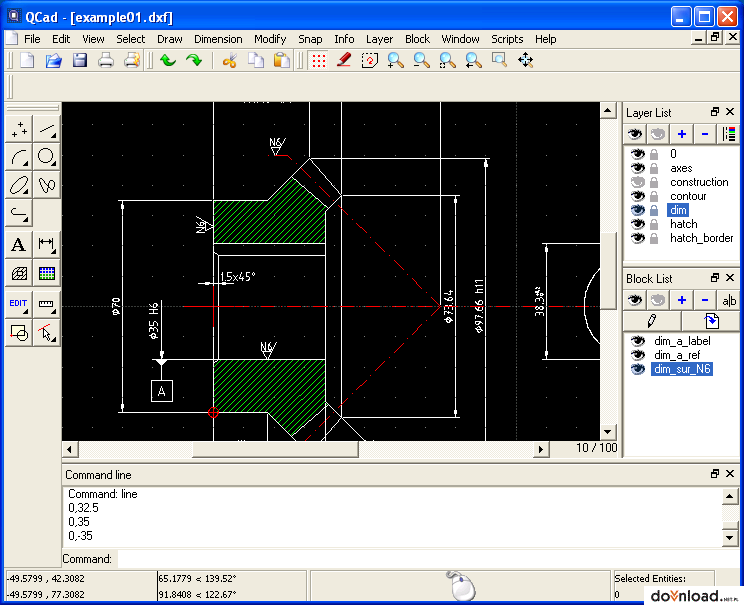
Task: Click the Print icon
Action: pyautogui.click(x=106, y=60)
